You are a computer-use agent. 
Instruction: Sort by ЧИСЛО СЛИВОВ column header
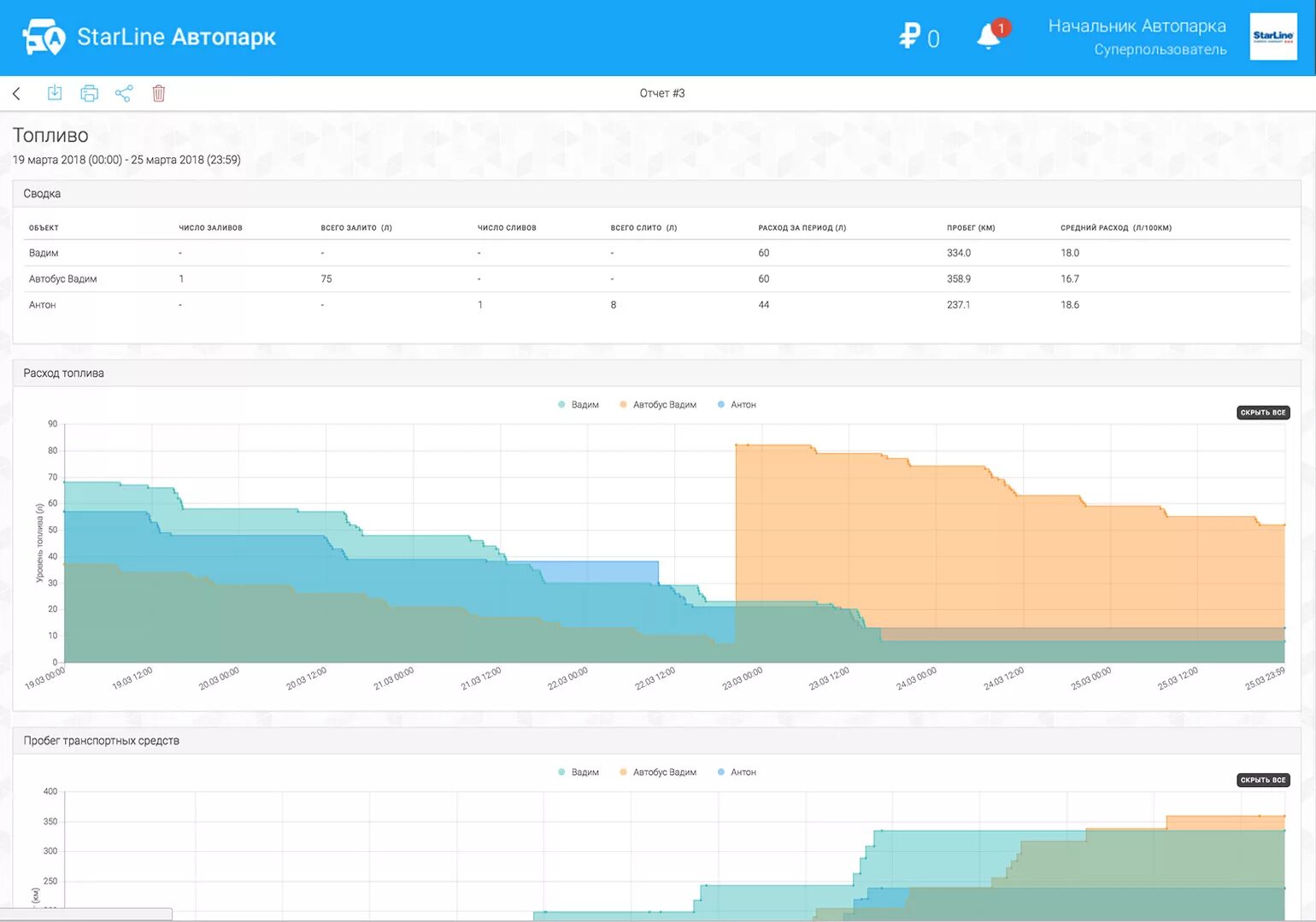tap(507, 228)
